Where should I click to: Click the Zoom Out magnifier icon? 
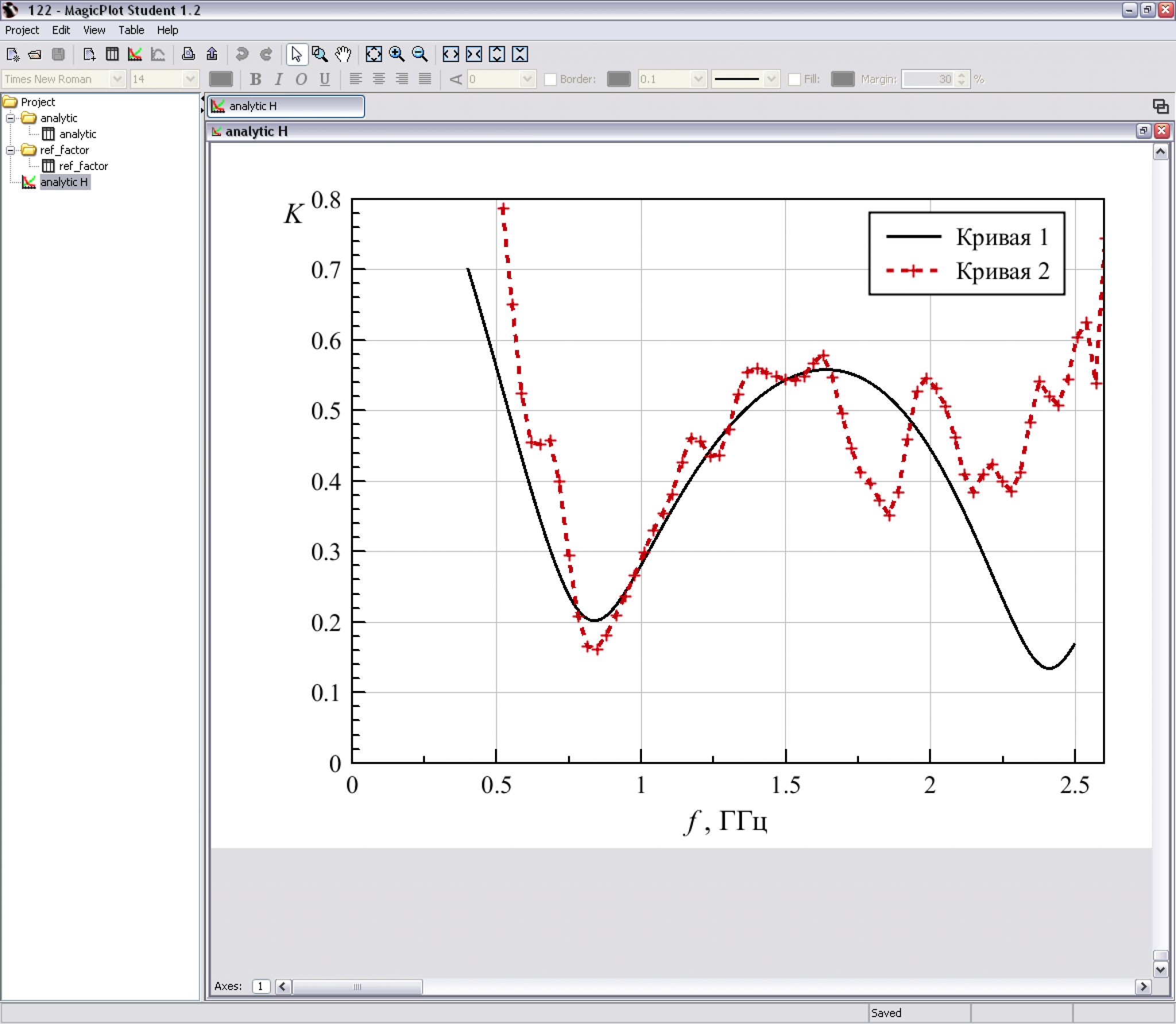420,55
